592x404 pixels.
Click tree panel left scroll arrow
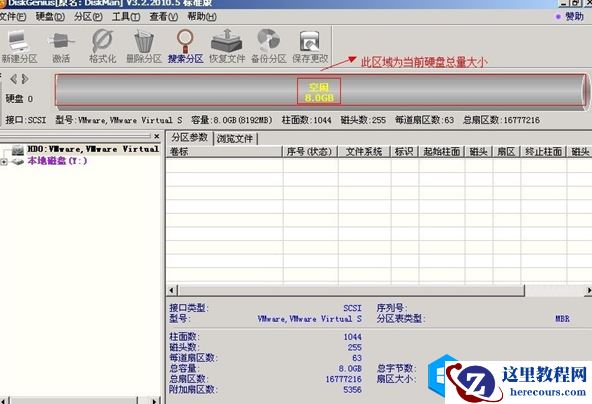coord(4,400)
